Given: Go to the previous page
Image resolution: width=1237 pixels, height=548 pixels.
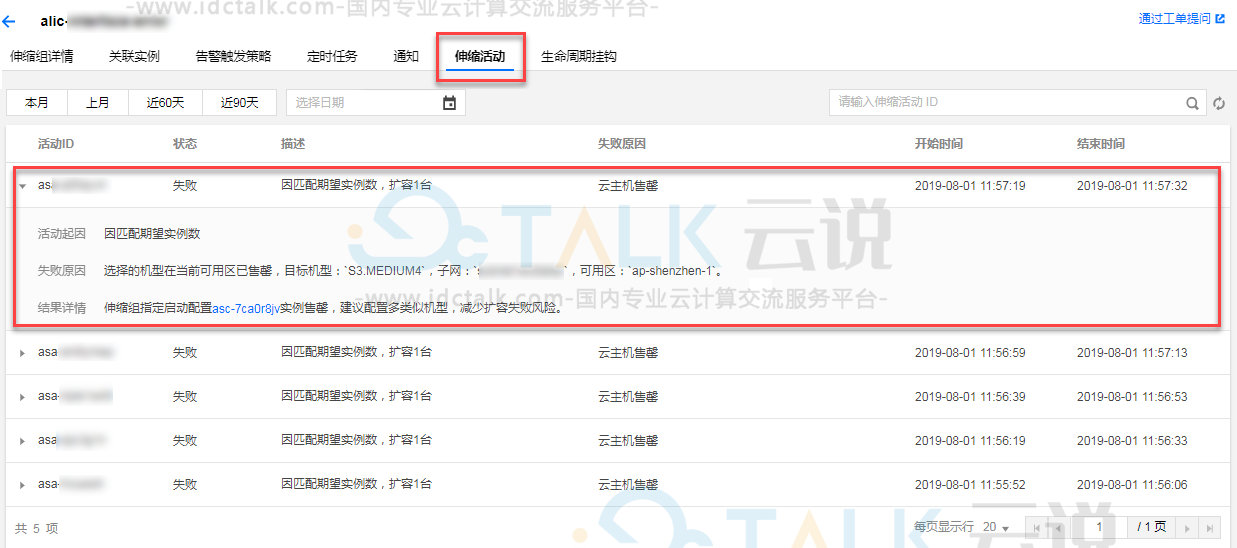Looking at the screenshot, I should (x=1059, y=528).
